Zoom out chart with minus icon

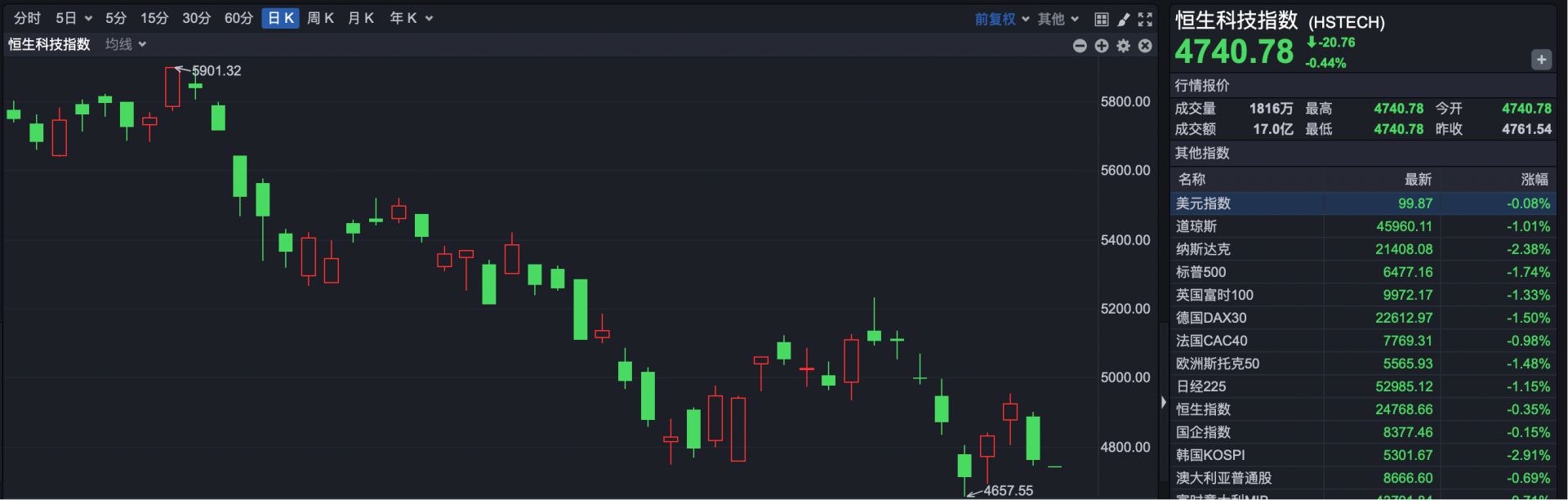click(x=1080, y=46)
